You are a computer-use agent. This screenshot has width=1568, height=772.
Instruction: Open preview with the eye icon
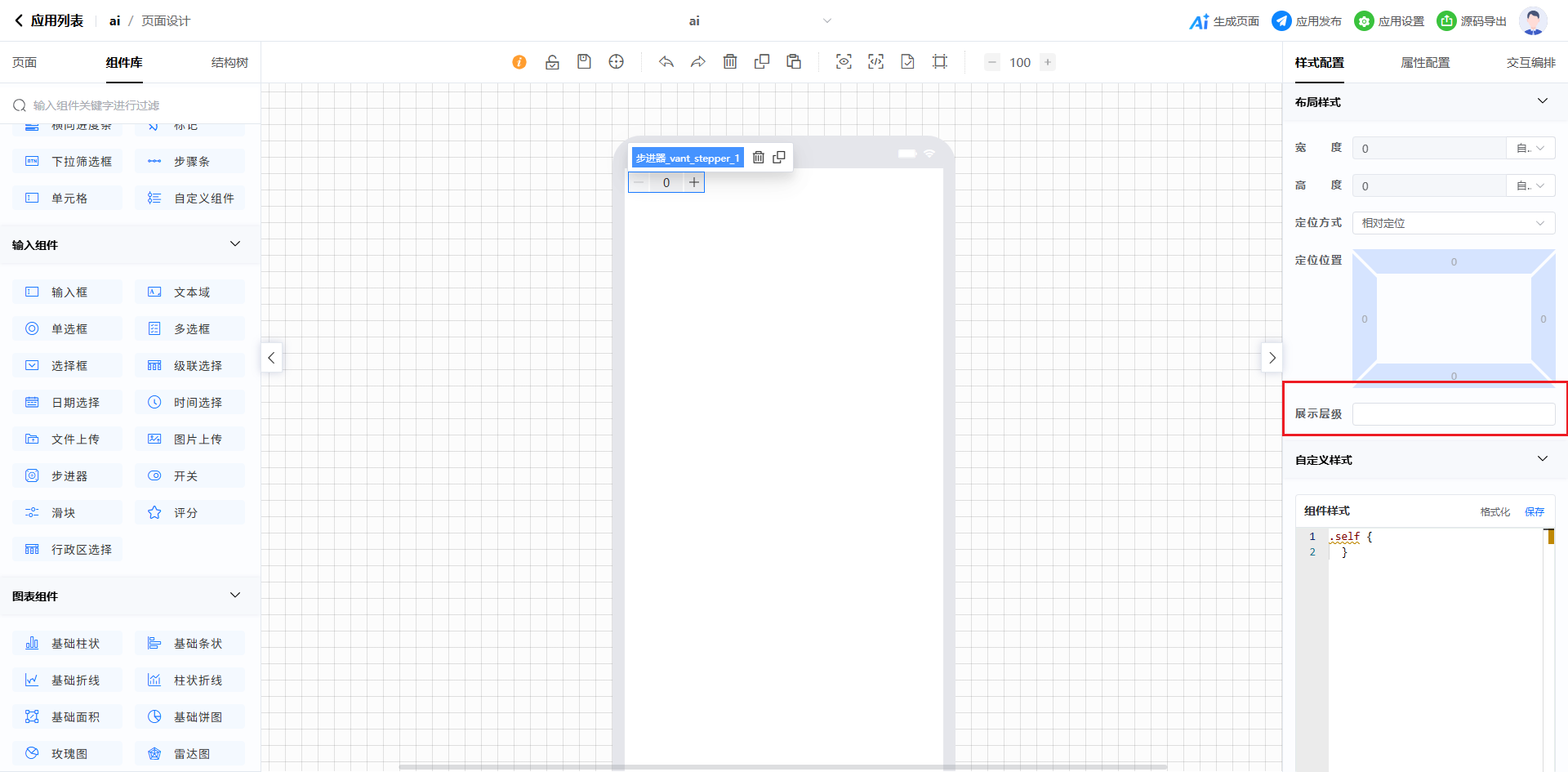coord(844,62)
